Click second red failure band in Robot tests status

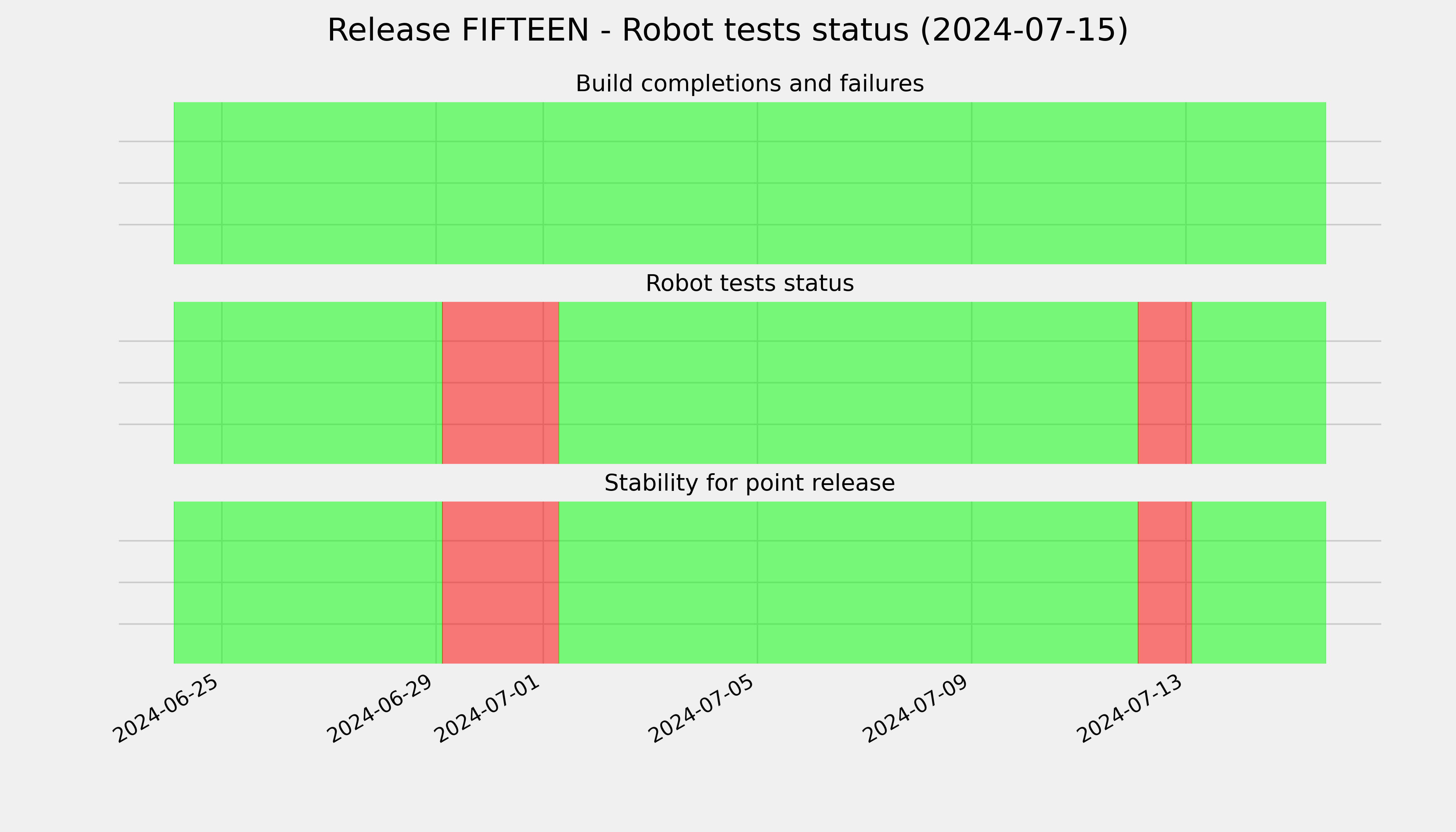click(x=1164, y=383)
